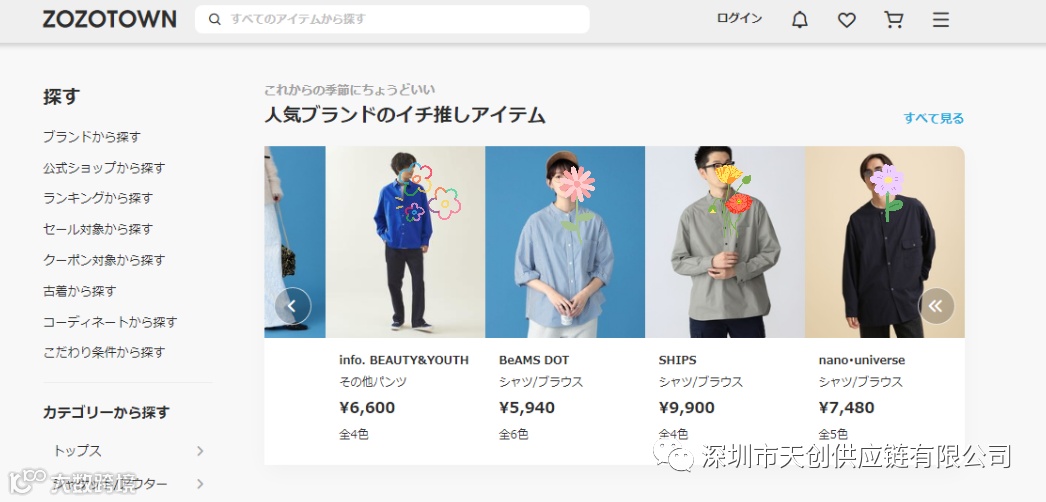Expand the ジャケット/アウター category chevron
The height and width of the screenshot is (502, 1046).
click(200, 484)
